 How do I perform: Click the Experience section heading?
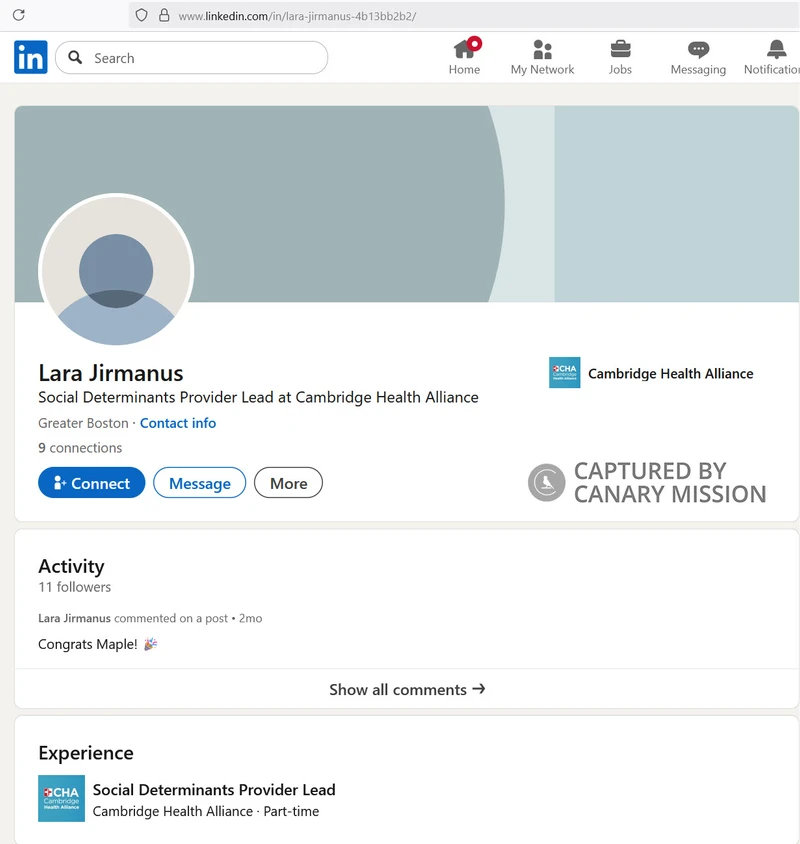(86, 753)
